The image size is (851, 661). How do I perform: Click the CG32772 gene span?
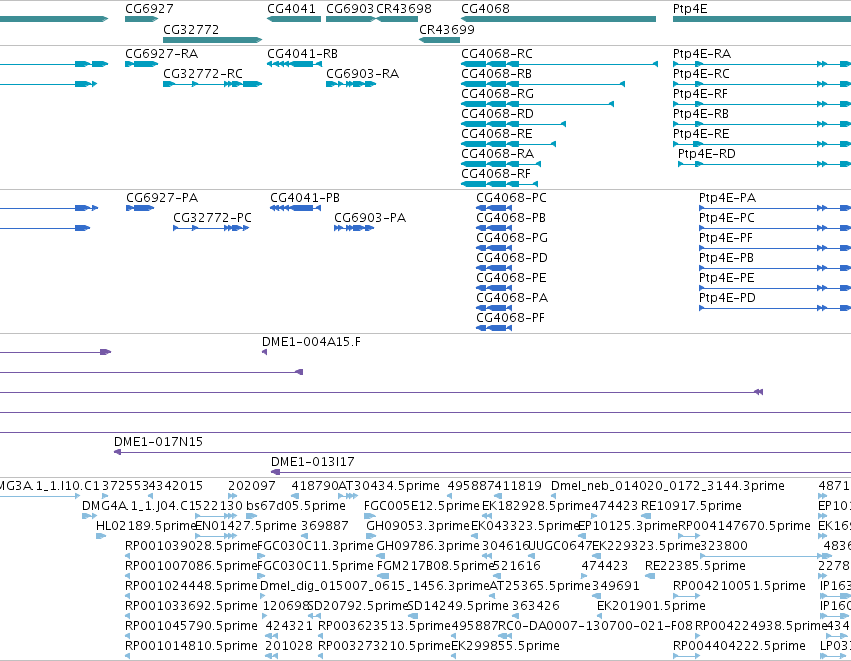(212, 40)
